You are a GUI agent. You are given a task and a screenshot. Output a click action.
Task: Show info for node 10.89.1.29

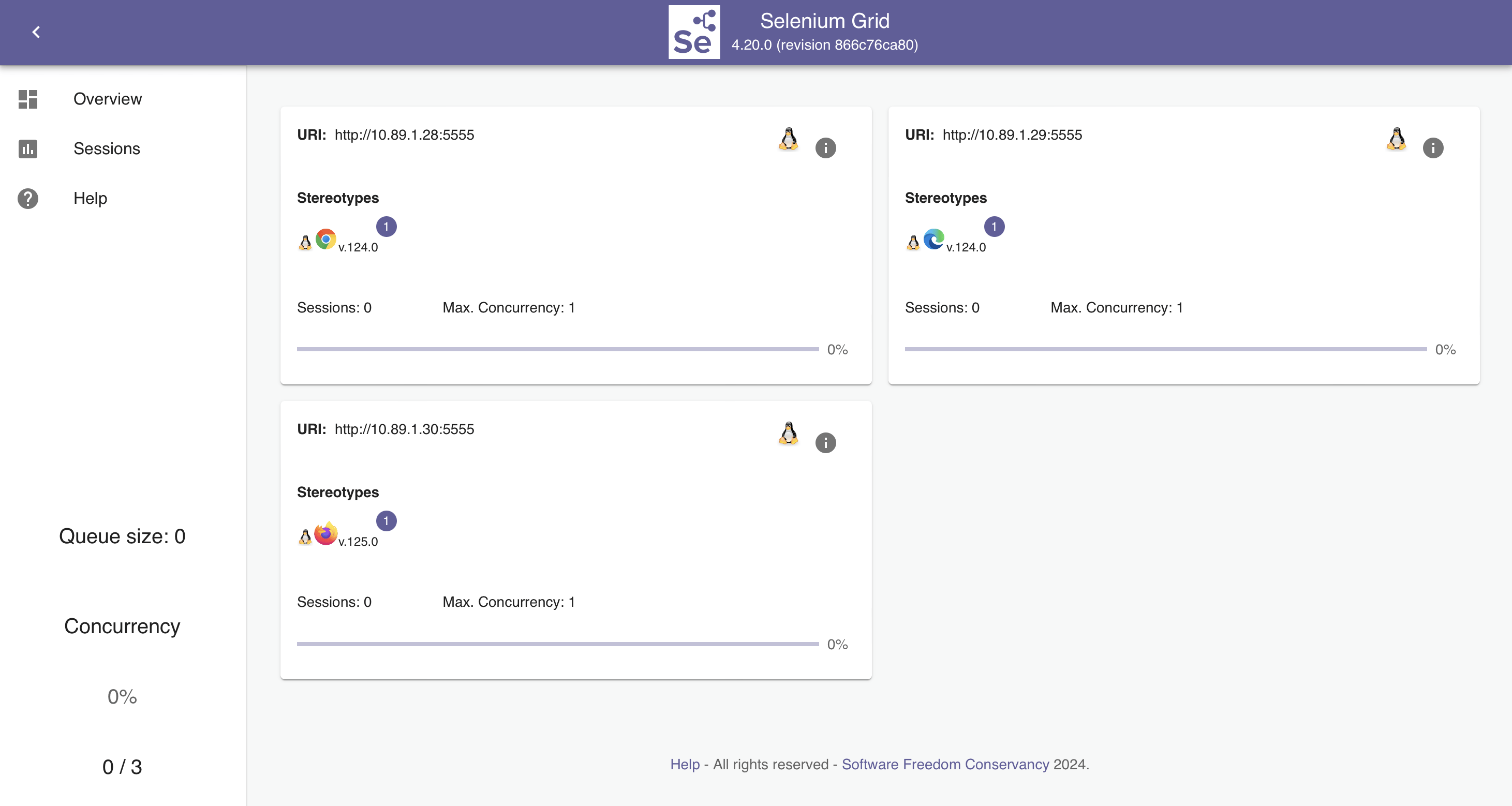(x=1433, y=148)
